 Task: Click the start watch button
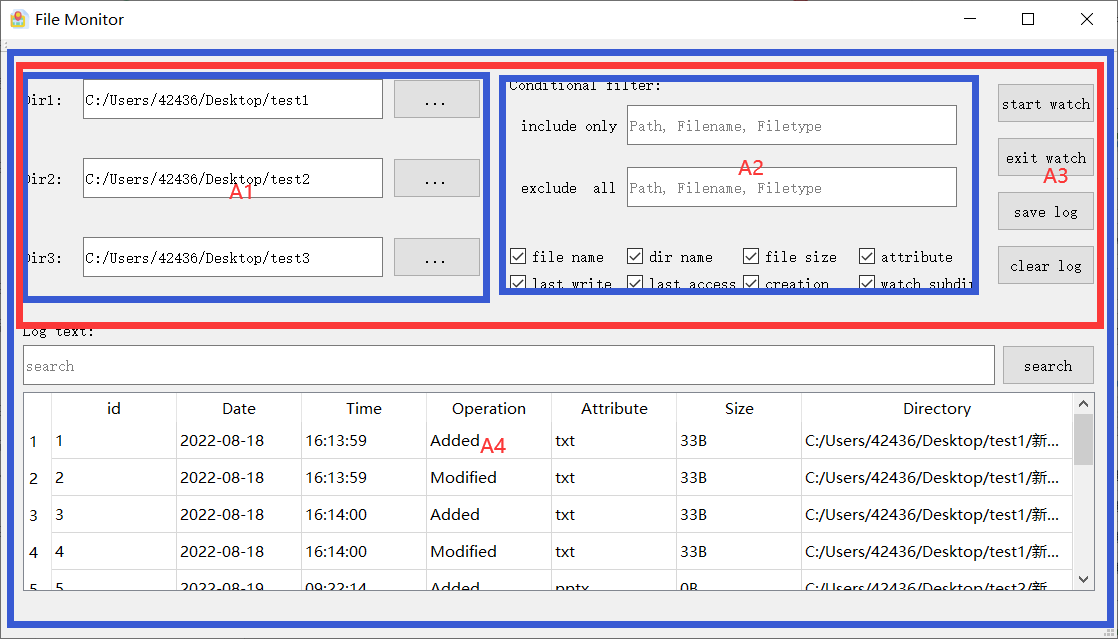coord(1045,103)
